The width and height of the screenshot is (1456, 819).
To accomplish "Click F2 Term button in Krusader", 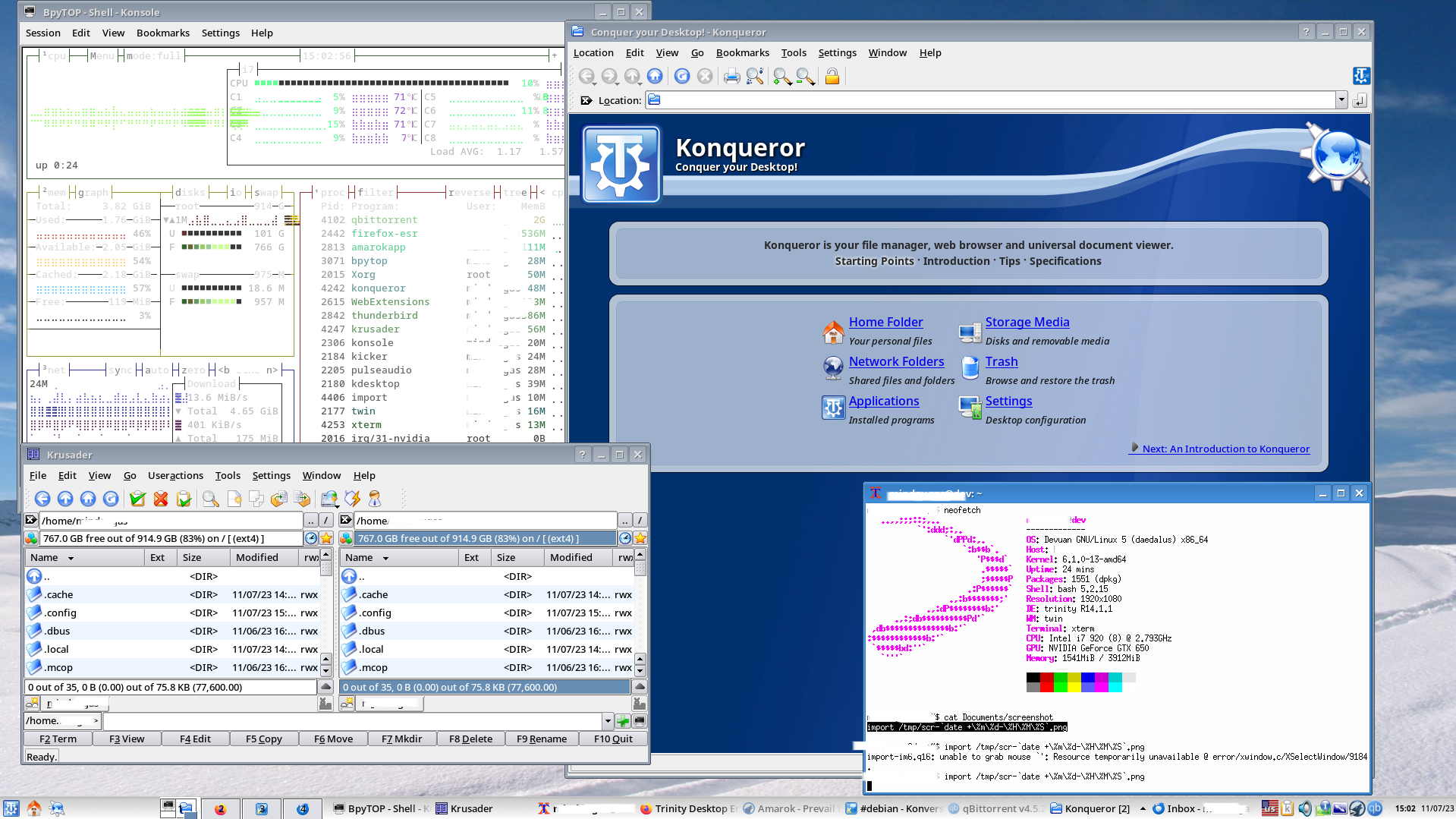I will 58,739.
